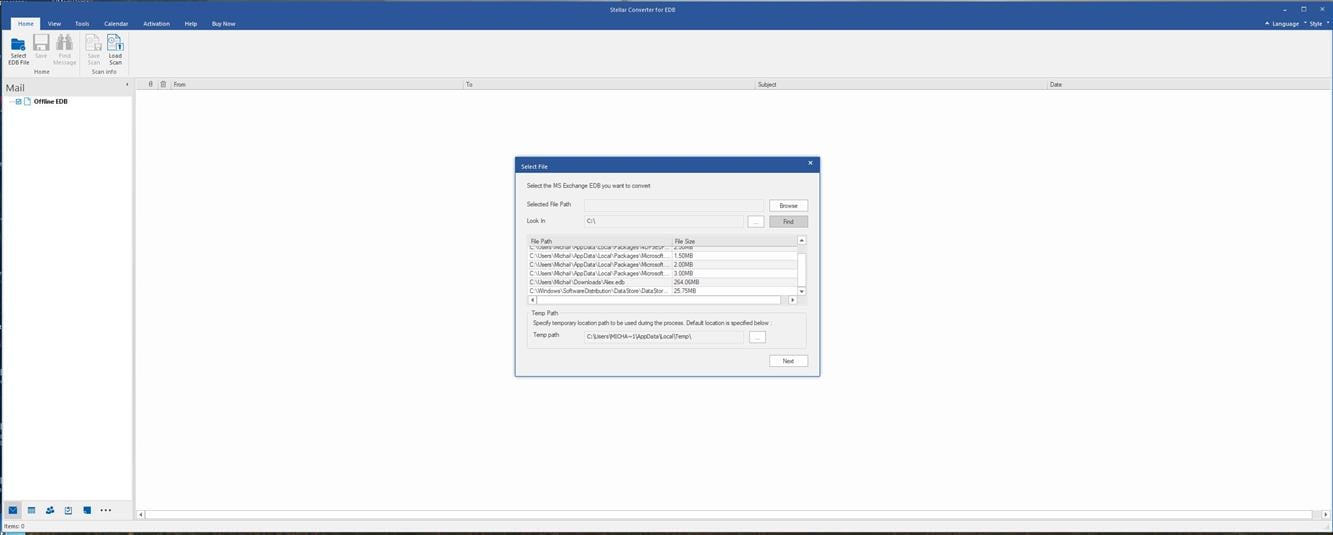The image size is (1333, 535).
Task: Click file list horizontal scroll right arrow
Action: pos(793,300)
